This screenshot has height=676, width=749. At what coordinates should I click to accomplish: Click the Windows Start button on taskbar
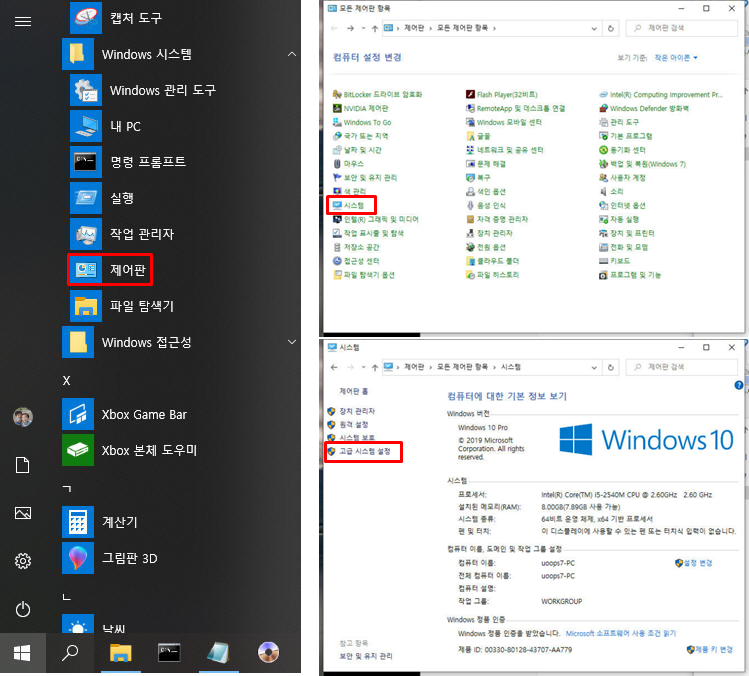pos(22,653)
